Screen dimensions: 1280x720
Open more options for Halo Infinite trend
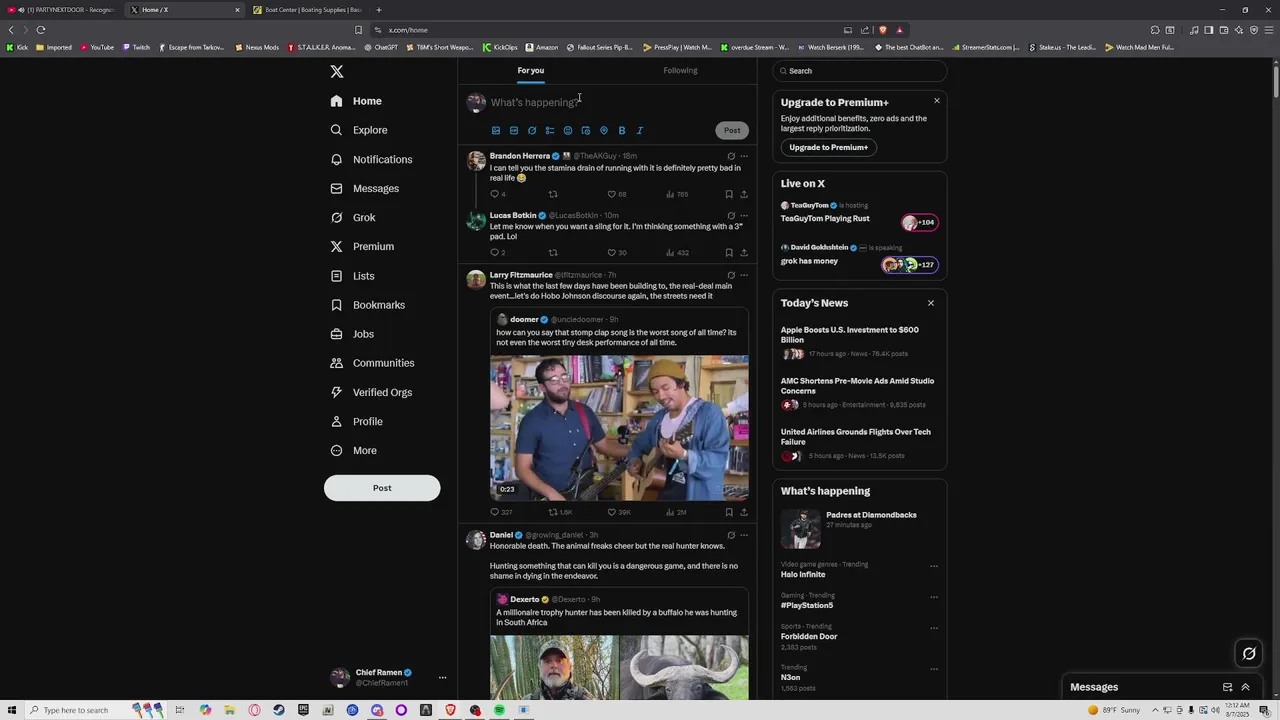coord(934,566)
